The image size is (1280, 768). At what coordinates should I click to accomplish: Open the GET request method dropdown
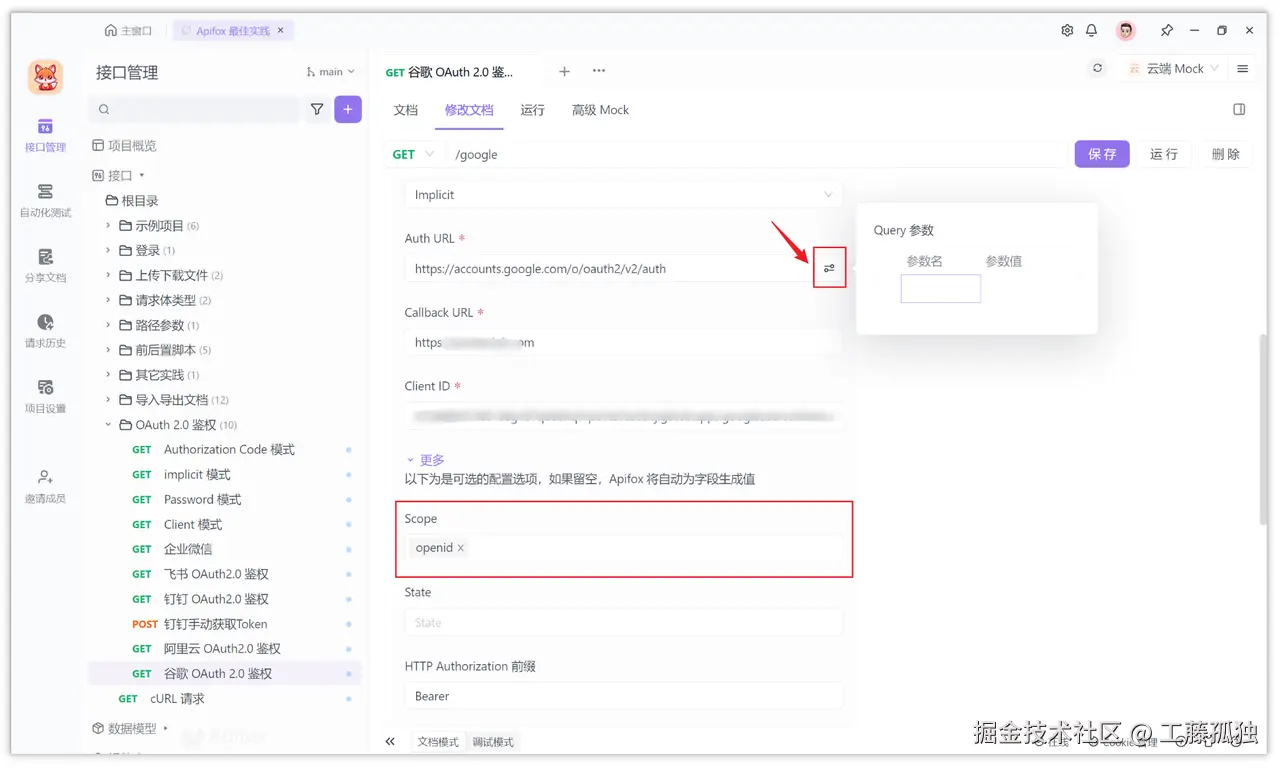[412, 154]
